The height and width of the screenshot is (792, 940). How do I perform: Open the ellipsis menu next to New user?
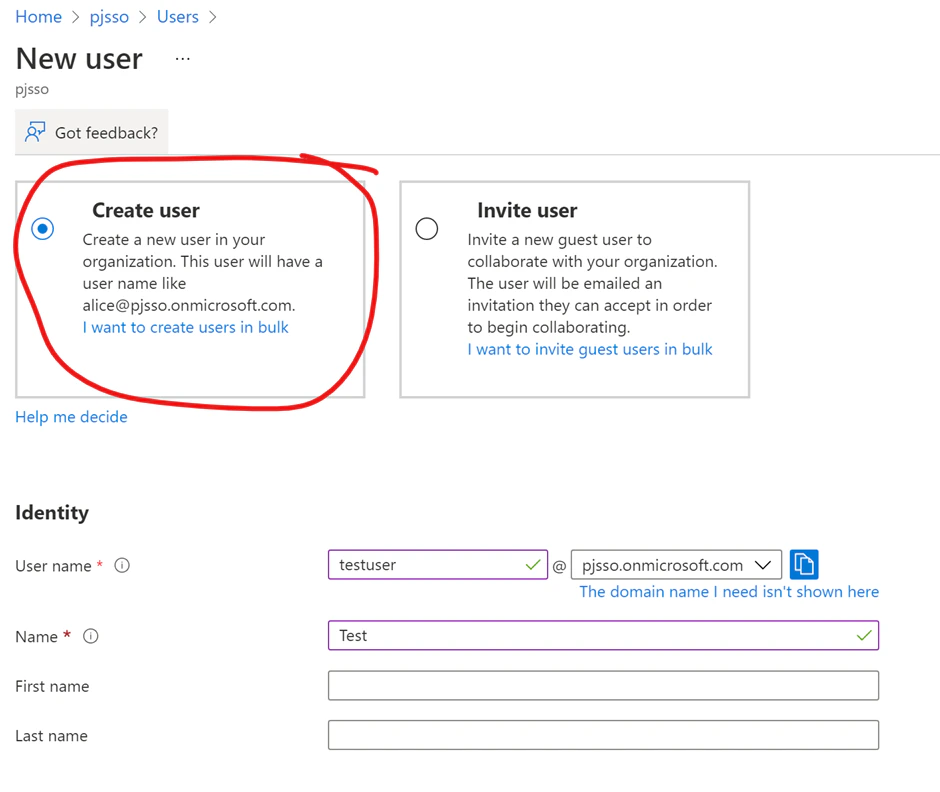(x=182, y=60)
